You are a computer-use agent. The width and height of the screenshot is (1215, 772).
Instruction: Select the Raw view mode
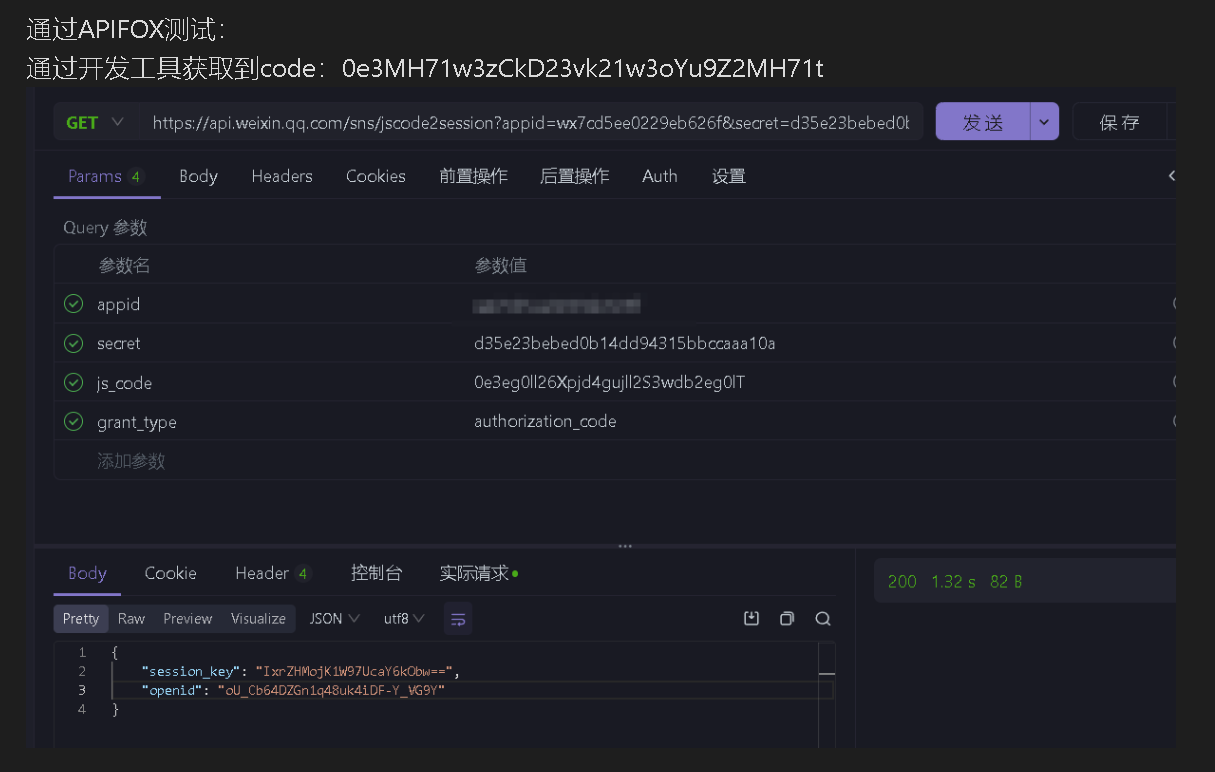(x=131, y=619)
